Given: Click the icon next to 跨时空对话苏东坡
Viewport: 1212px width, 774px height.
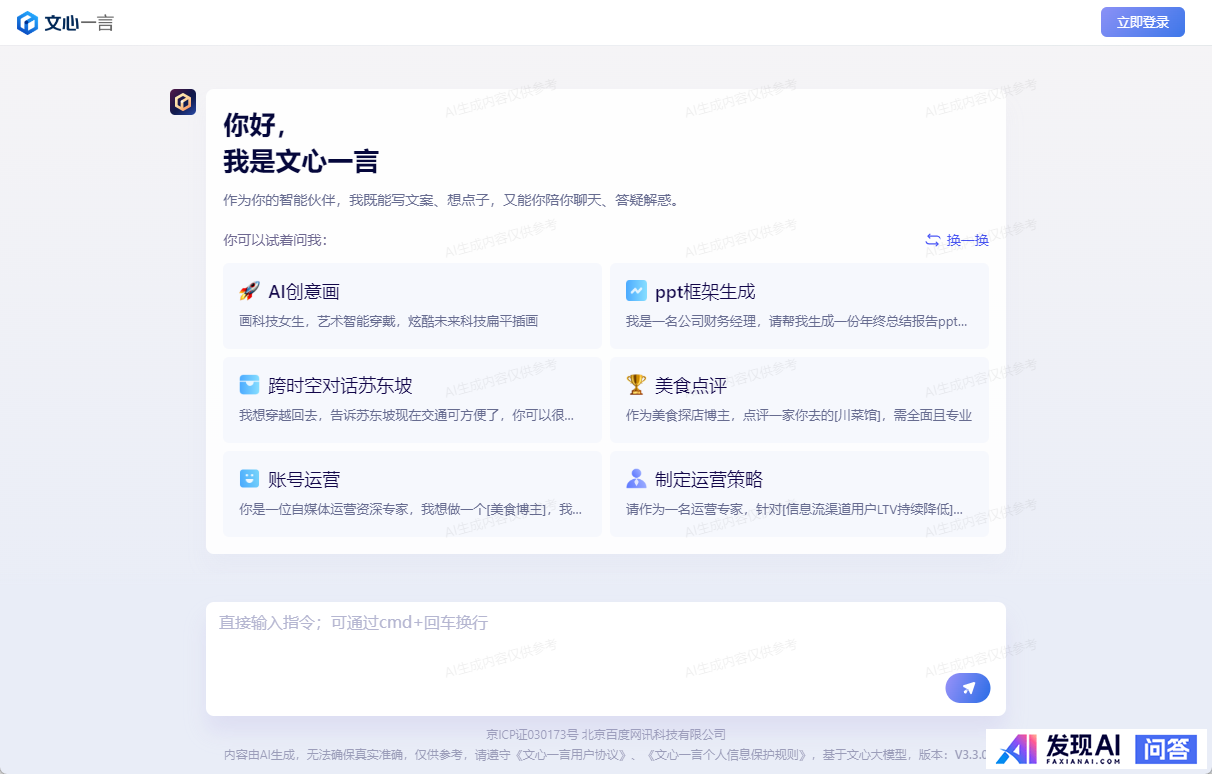Looking at the screenshot, I should 249,385.
